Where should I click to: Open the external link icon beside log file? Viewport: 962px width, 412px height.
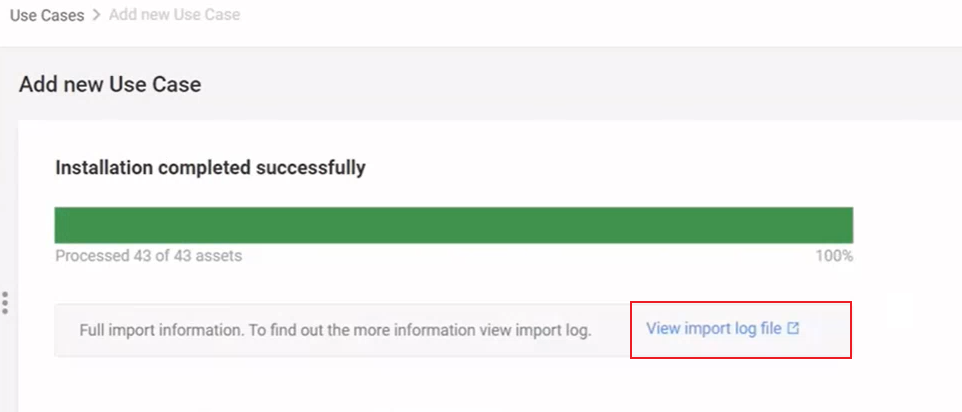(x=793, y=329)
